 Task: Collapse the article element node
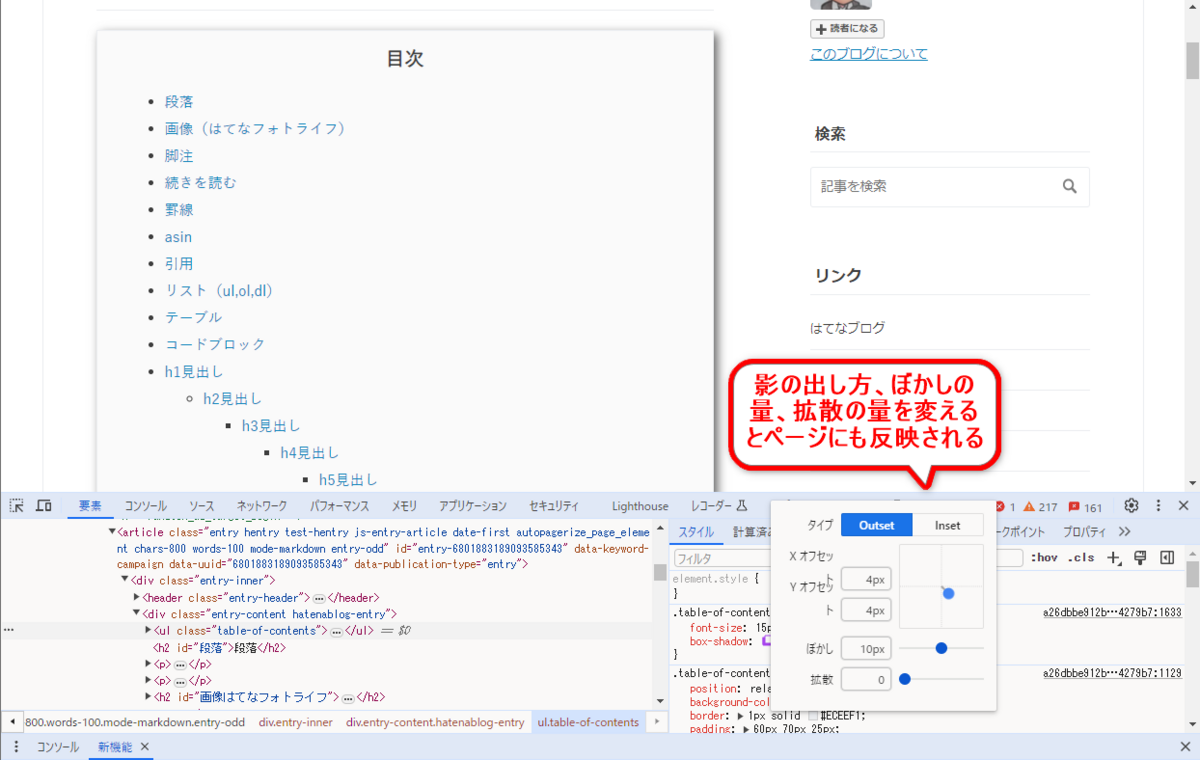pos(112,533)
